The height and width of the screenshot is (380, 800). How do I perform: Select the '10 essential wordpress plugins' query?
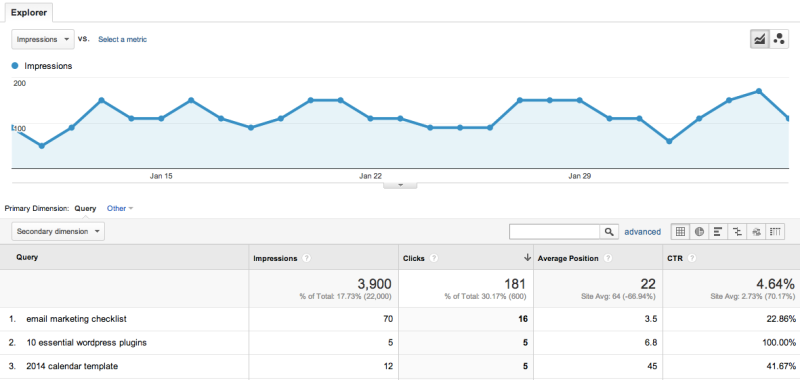point(87,343)
